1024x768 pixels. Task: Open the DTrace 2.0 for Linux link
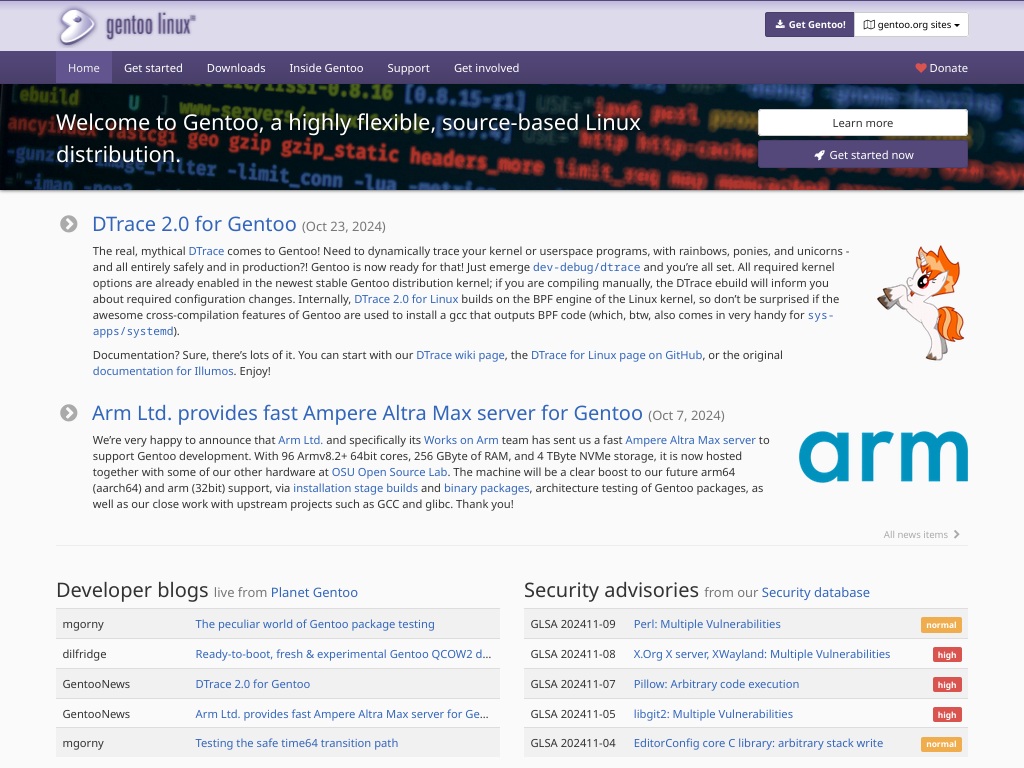(406, 299)
